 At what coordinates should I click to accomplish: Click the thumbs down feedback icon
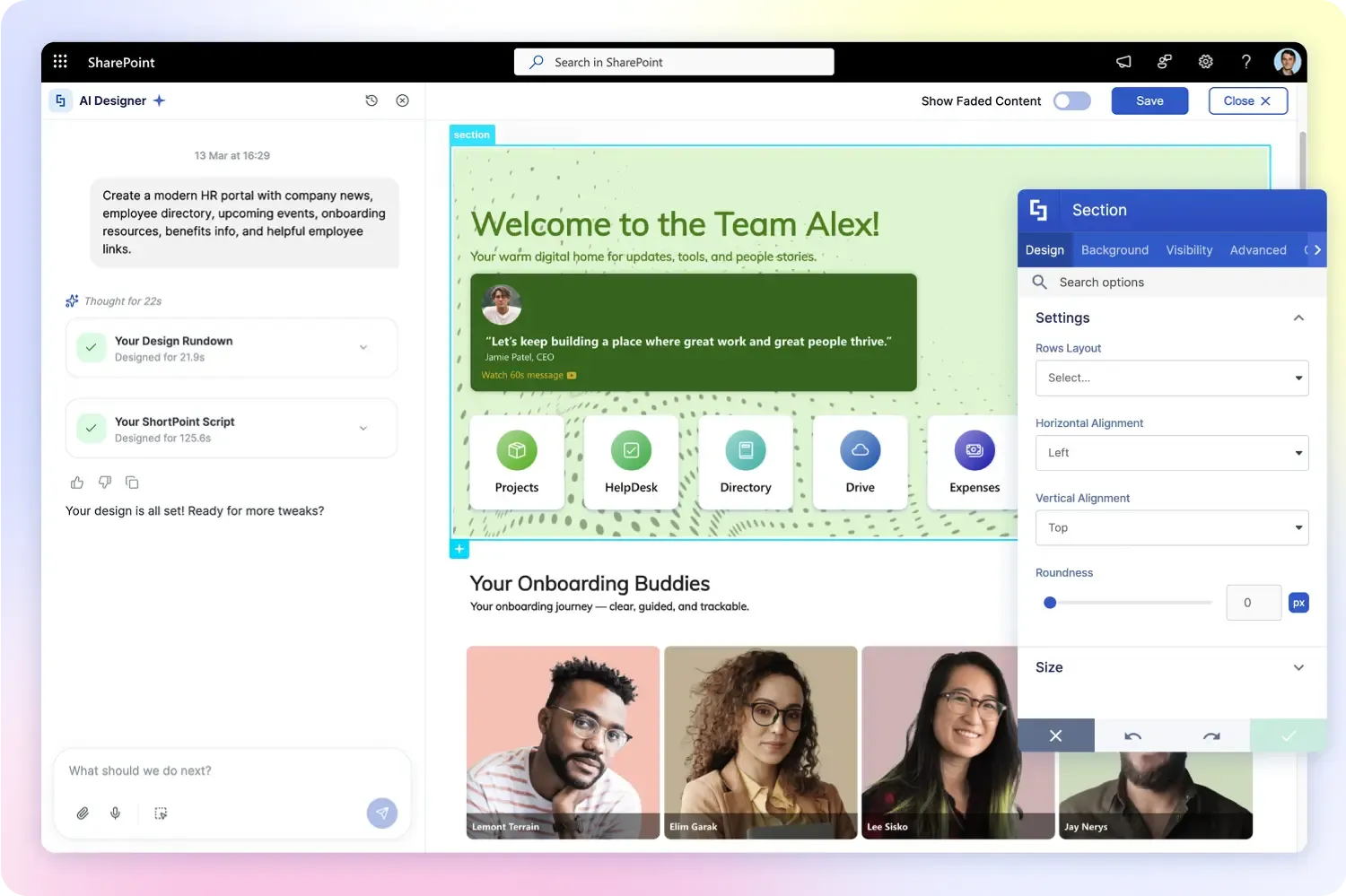pyautogui.click(x=105, y=483)
